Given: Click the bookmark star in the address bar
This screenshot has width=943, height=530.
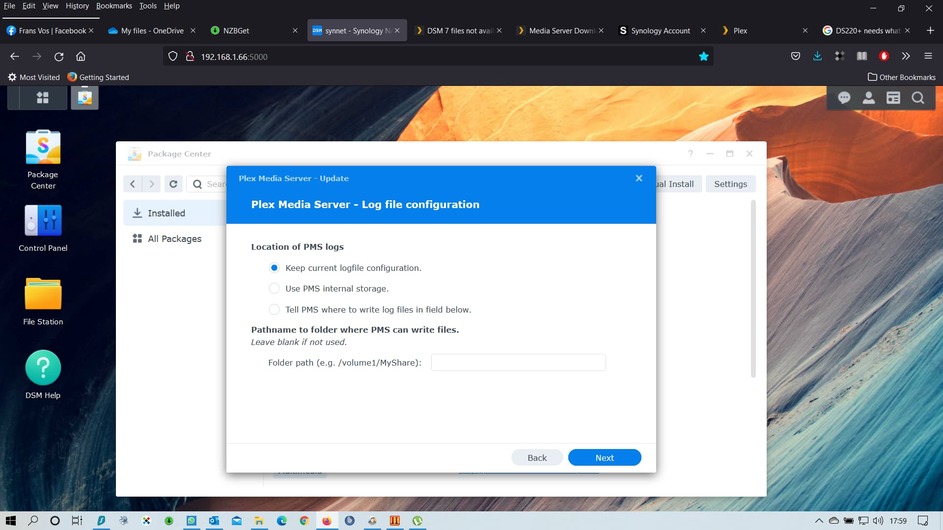Looking at the screenshot, I should coord(704,57).
